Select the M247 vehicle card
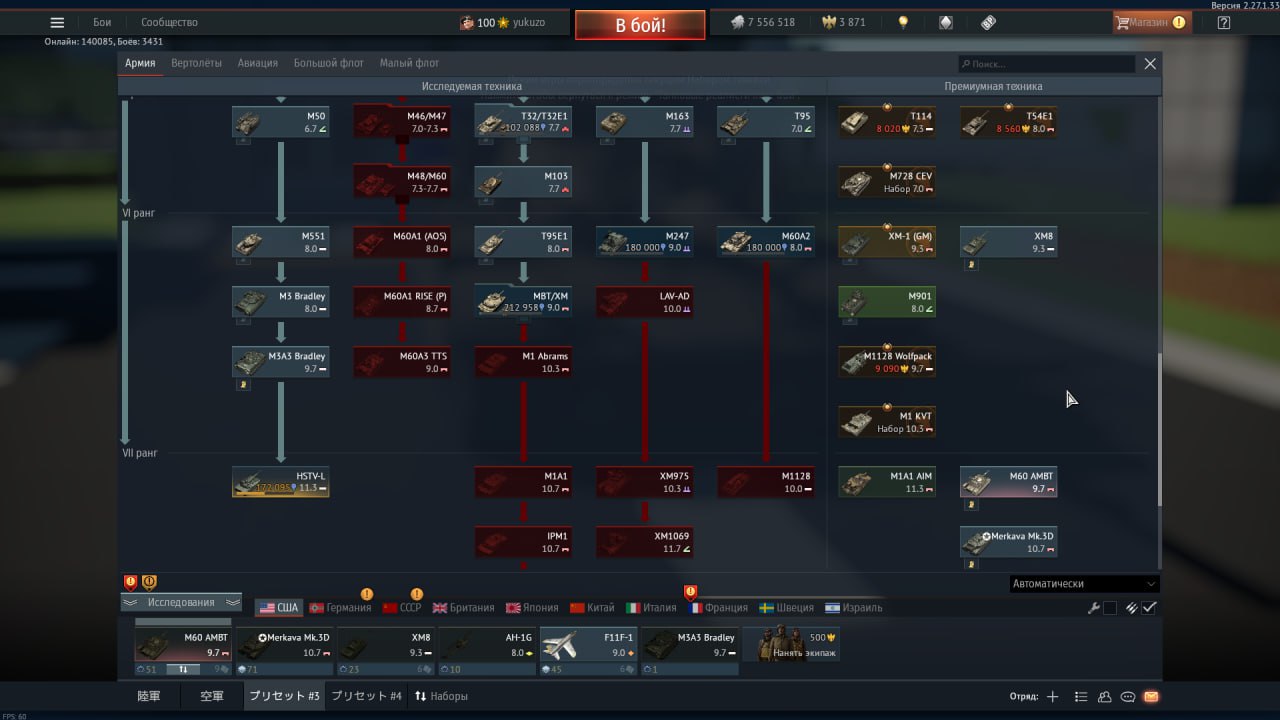Image resolution: width=1280 pixels, height=720 pixels. [645, 242]
